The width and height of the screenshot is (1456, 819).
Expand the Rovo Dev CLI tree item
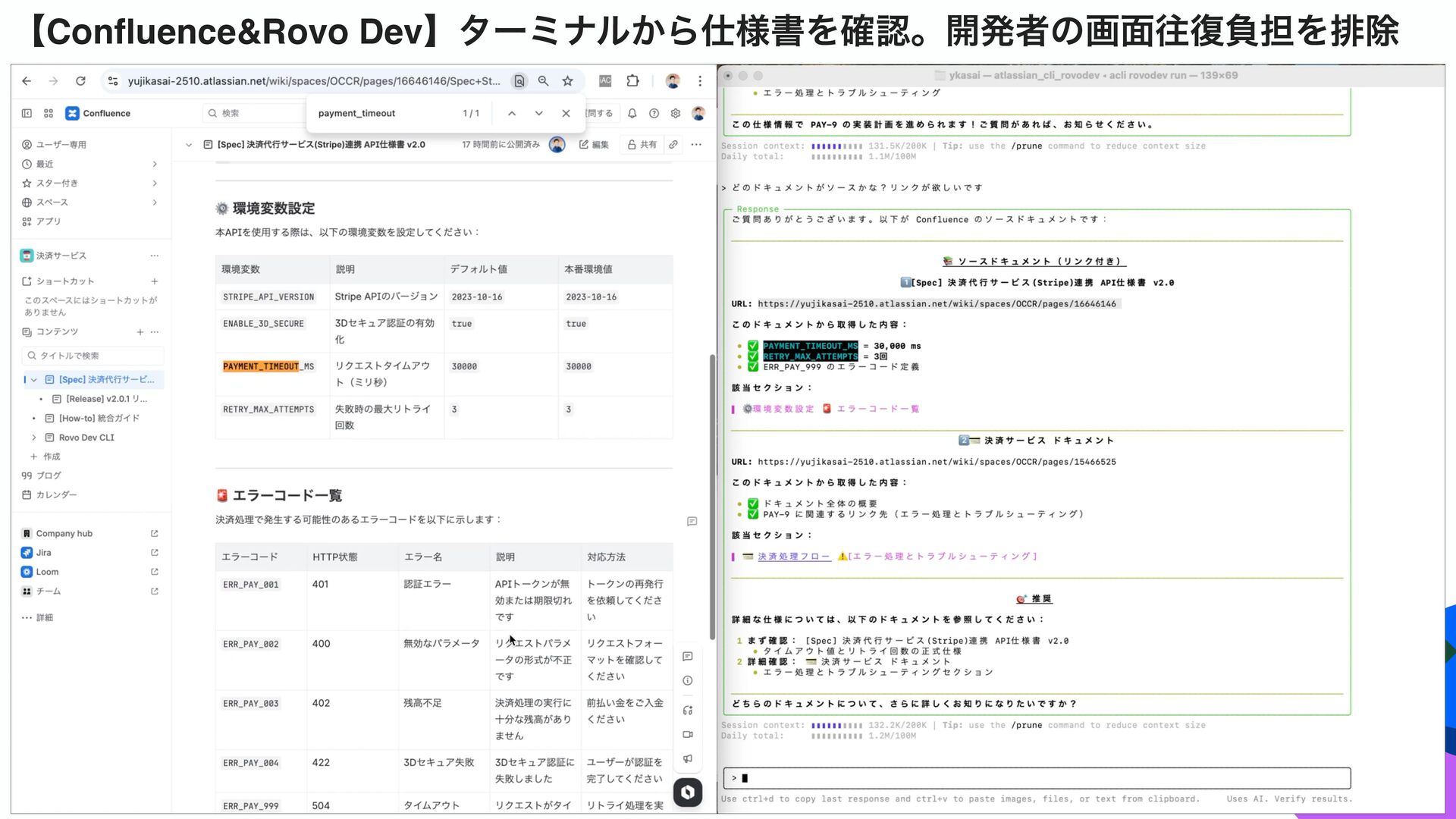click(33, 438)
